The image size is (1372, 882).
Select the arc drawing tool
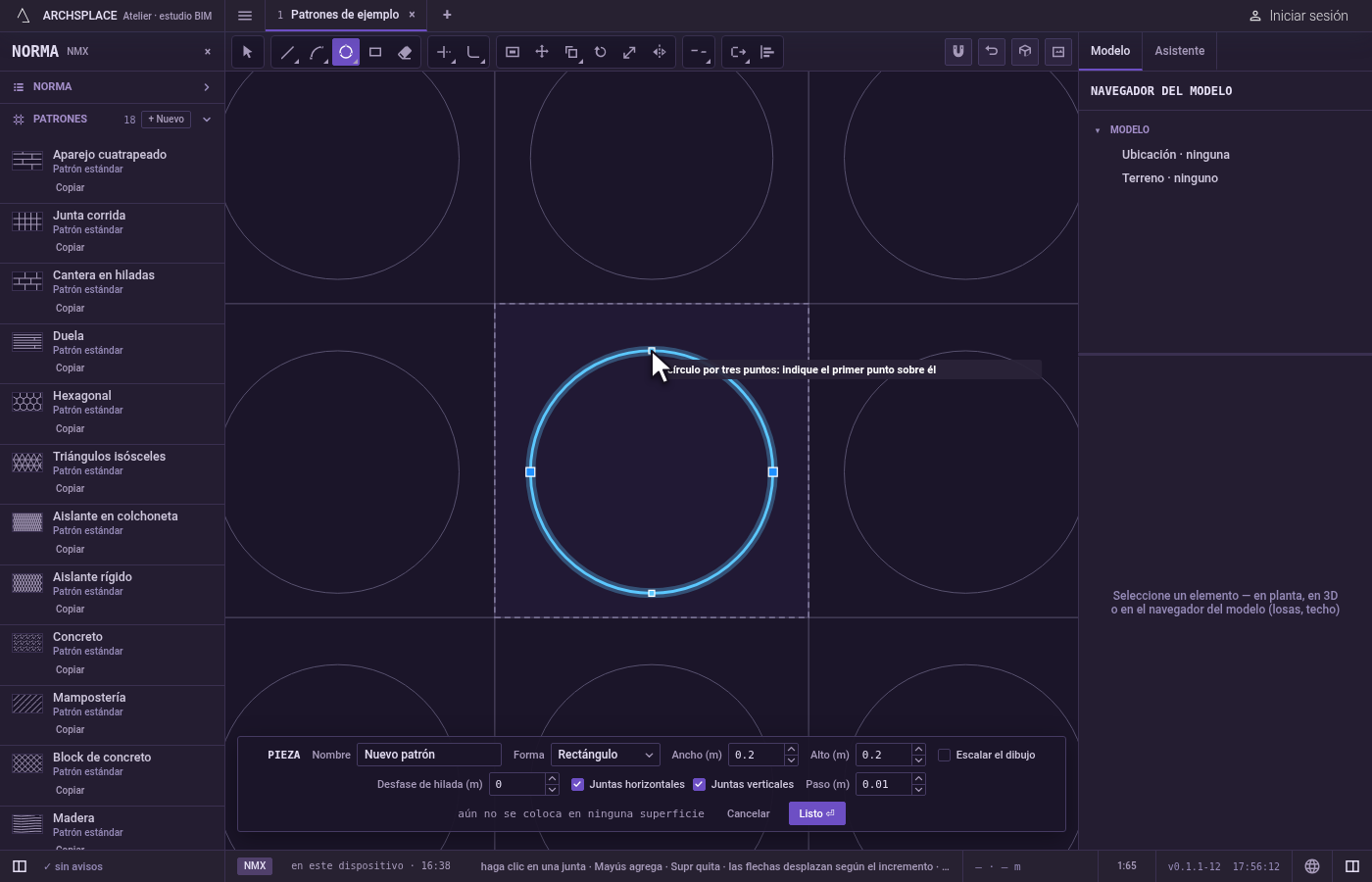(x=317, y=52)
